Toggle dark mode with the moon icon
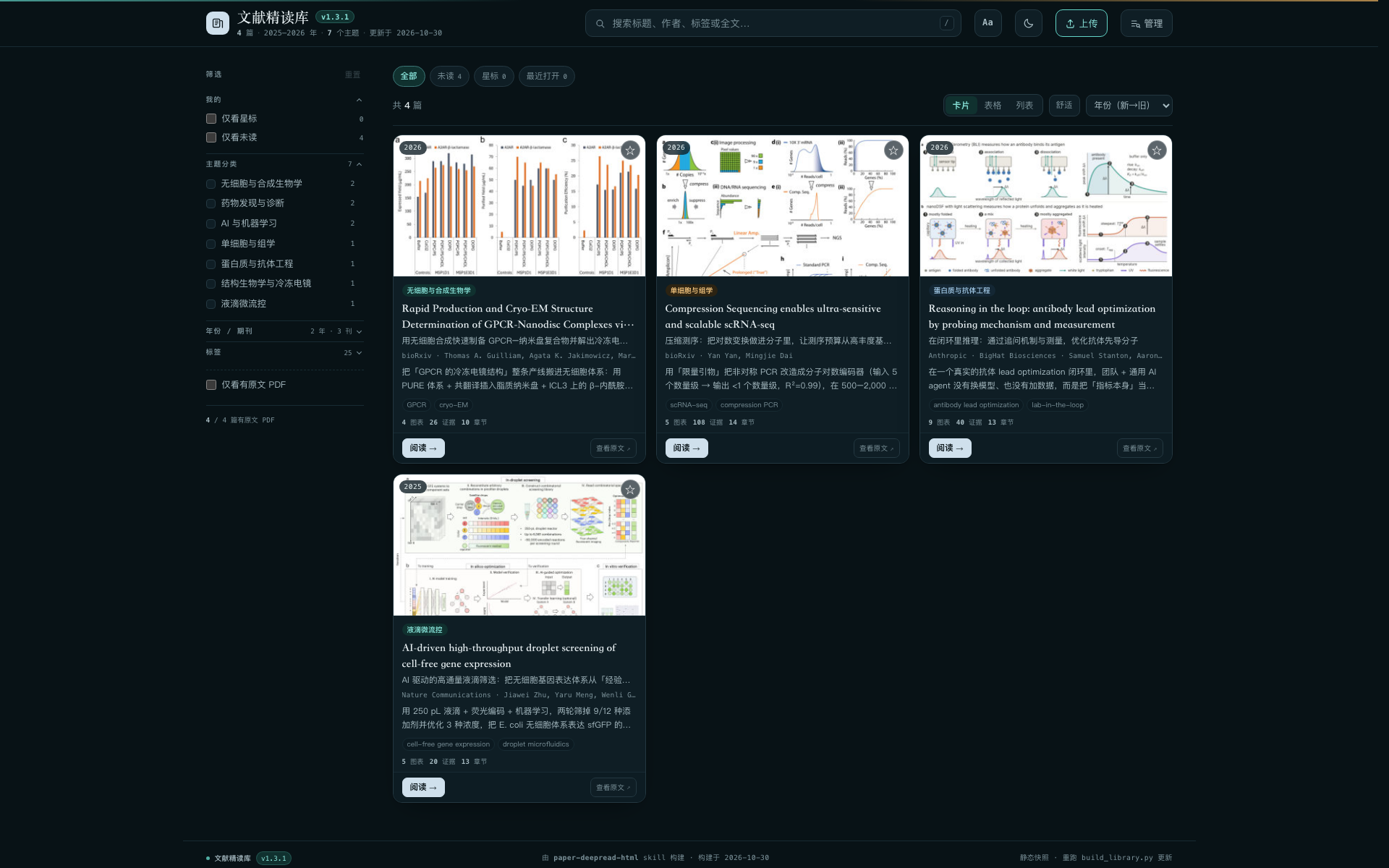 [1028, 23]
